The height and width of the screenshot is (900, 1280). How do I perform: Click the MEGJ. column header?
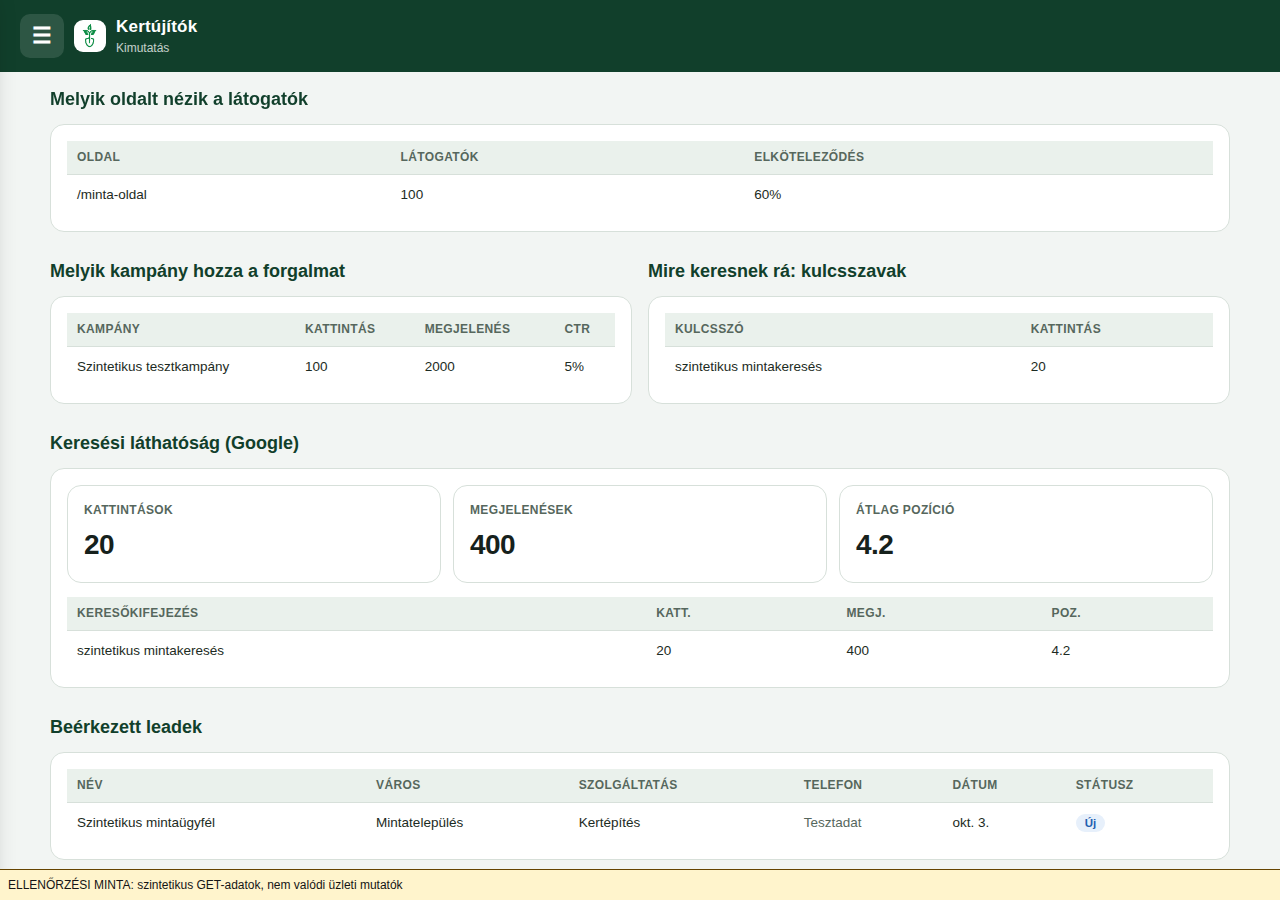866,614
